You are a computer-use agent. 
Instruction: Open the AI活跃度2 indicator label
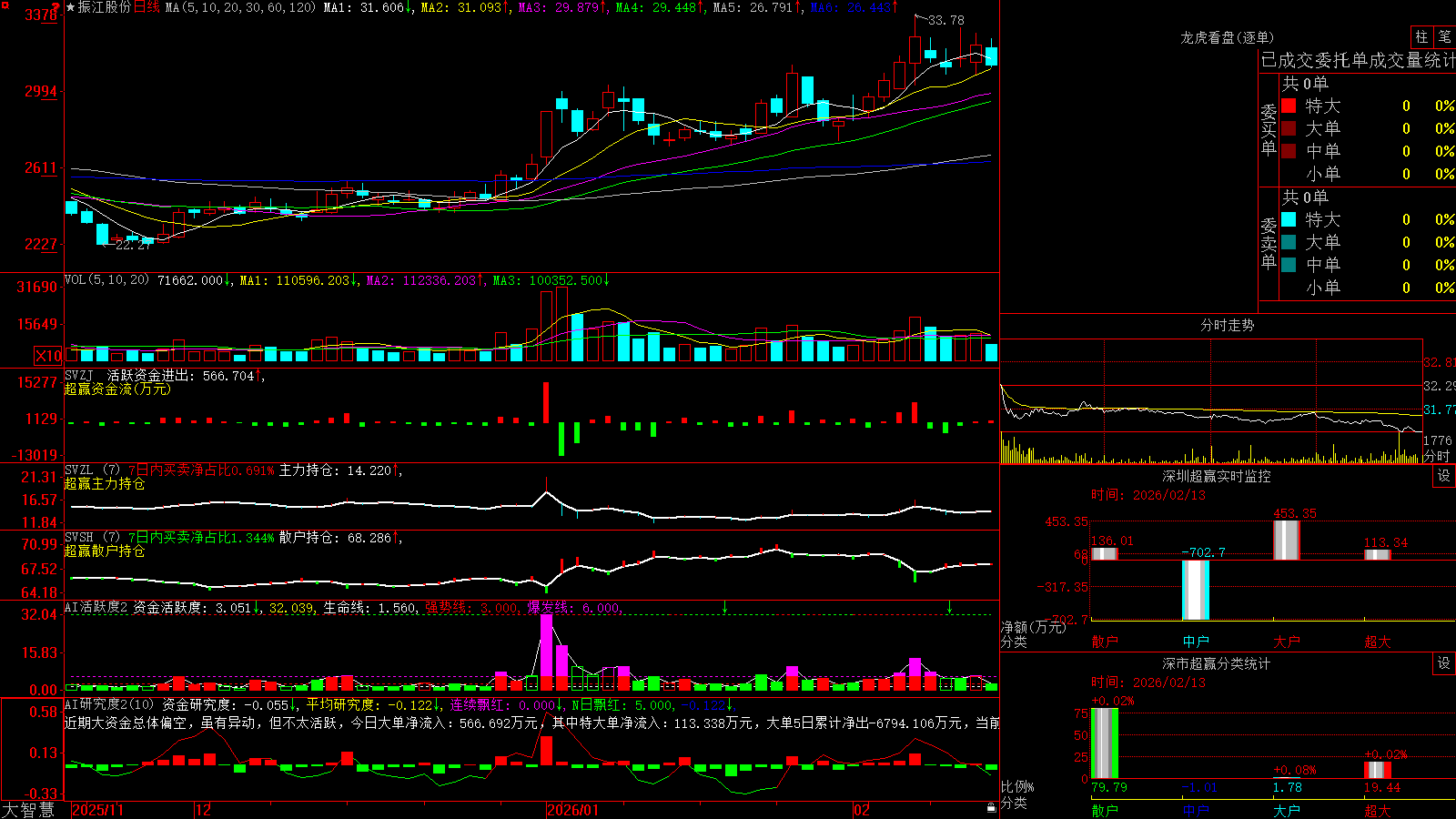coord(96,607)
